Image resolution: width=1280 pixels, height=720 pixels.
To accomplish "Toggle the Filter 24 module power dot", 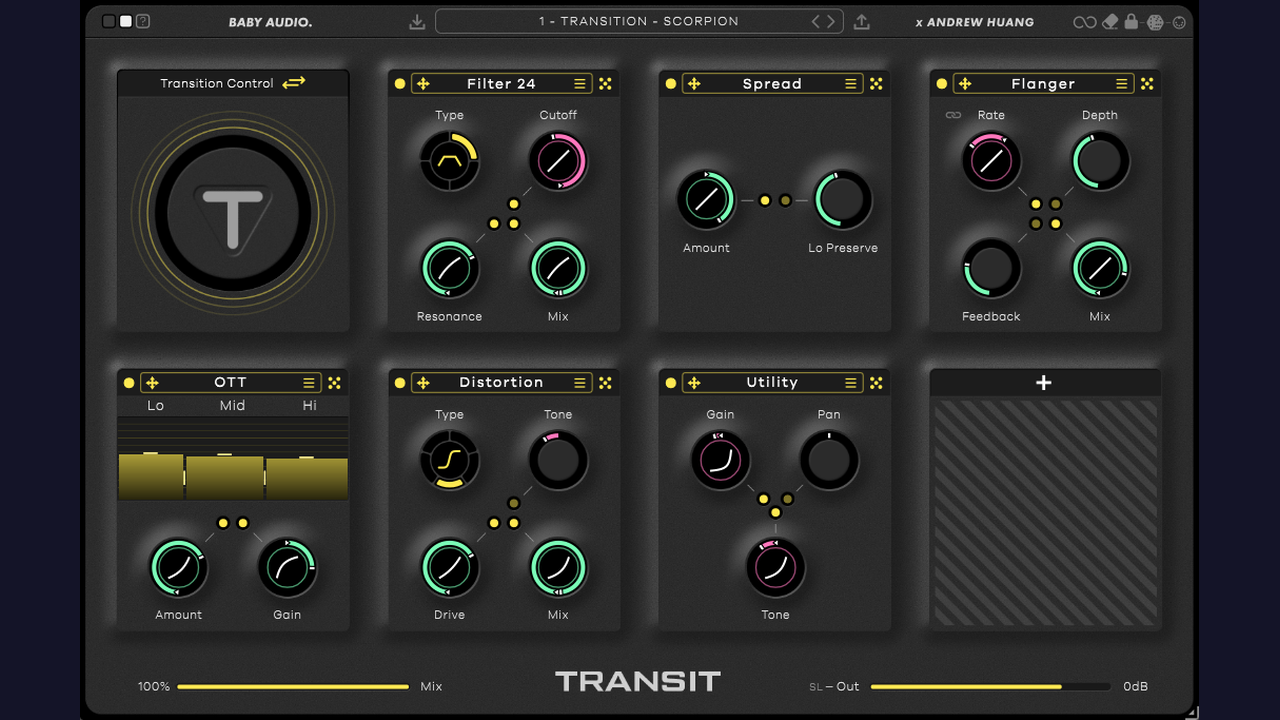I will pos(400,84).
